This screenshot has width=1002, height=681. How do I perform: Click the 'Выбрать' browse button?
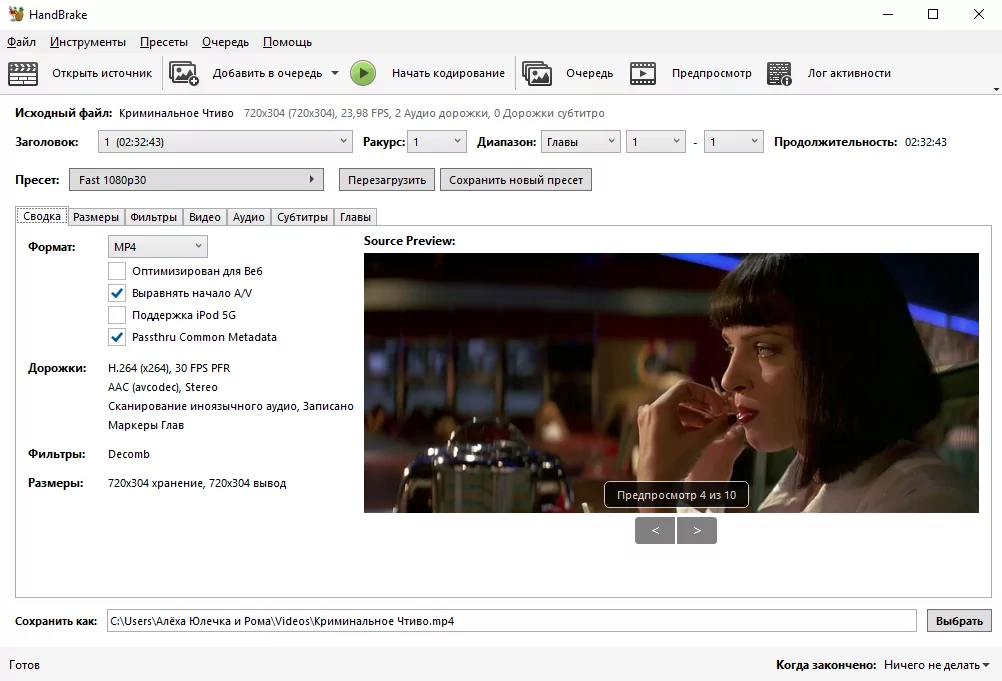tap(959, 621)
